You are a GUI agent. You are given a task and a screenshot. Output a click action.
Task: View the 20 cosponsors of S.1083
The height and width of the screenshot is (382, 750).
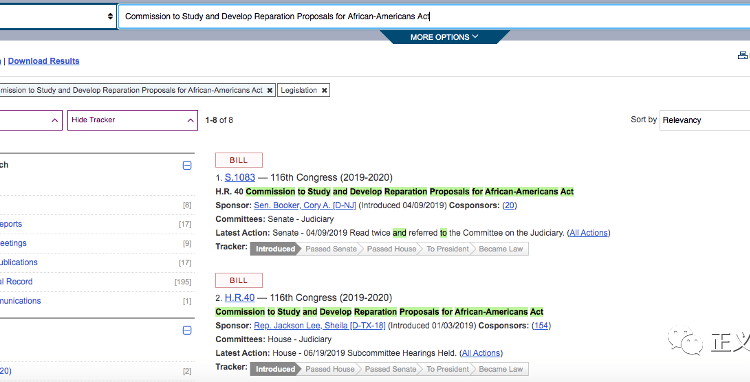[509, 205]
